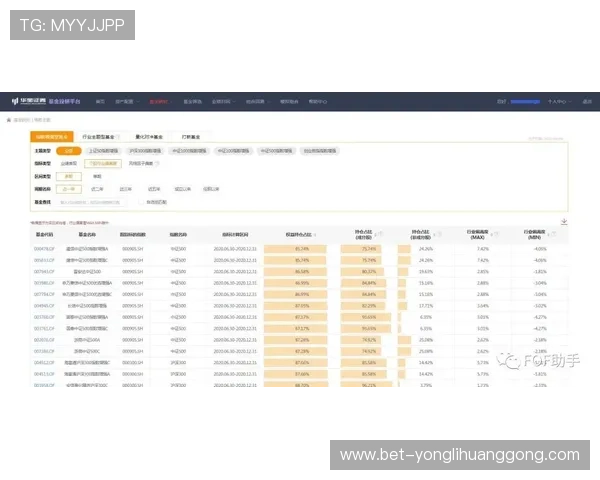
Task: Open the user account dropdown in header
Action: pyautogui.click(x=559, y=101)
